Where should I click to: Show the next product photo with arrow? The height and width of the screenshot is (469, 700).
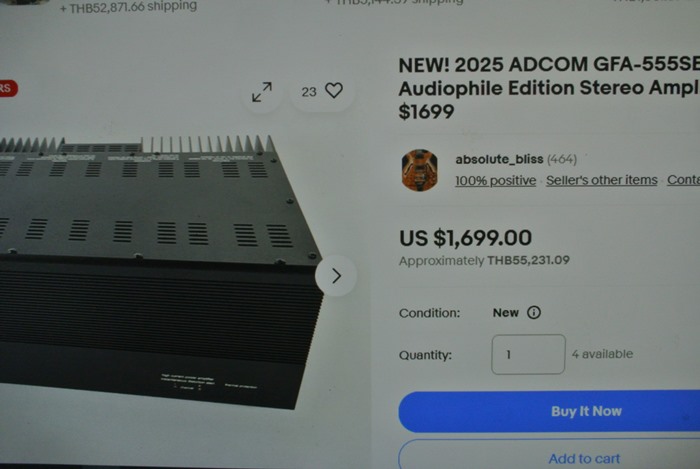click(336, 276)
